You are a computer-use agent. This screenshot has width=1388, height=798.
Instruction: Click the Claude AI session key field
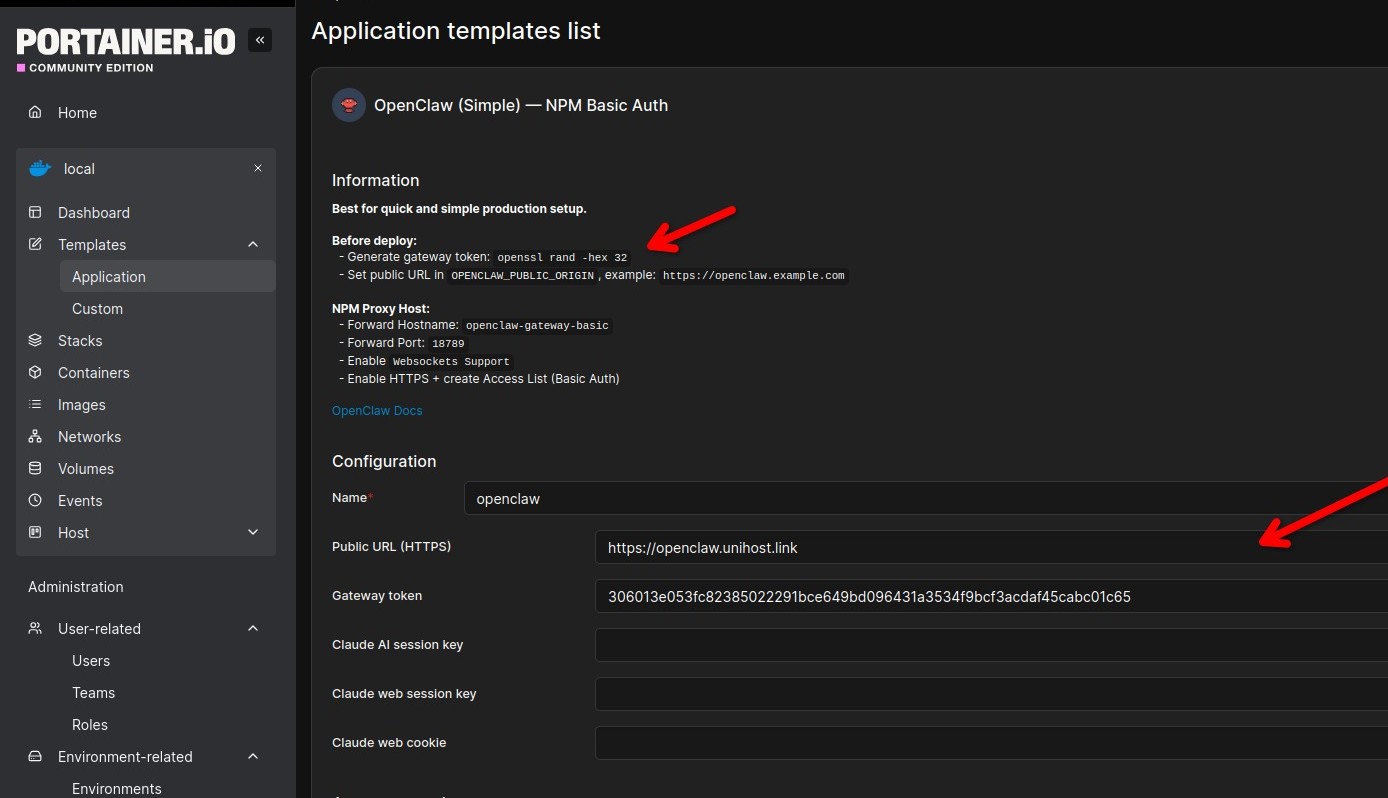coord(991,645)
